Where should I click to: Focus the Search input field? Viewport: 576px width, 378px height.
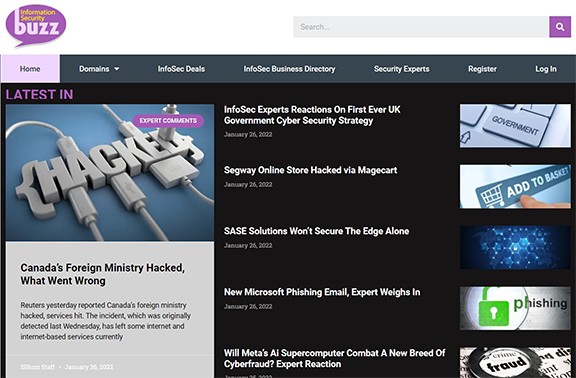tap(421, 27)
